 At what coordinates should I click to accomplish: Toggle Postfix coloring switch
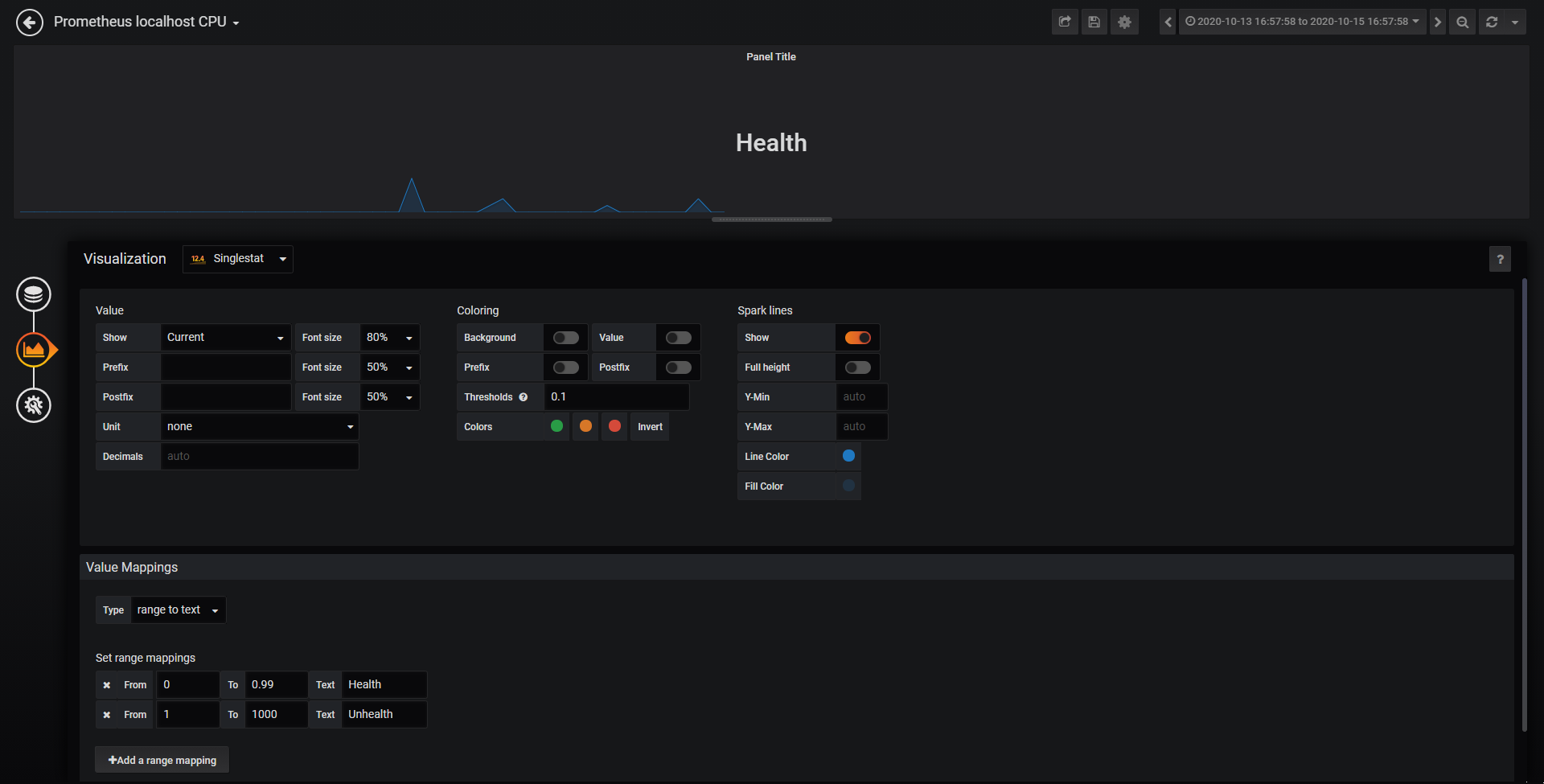tap(679, 367)
